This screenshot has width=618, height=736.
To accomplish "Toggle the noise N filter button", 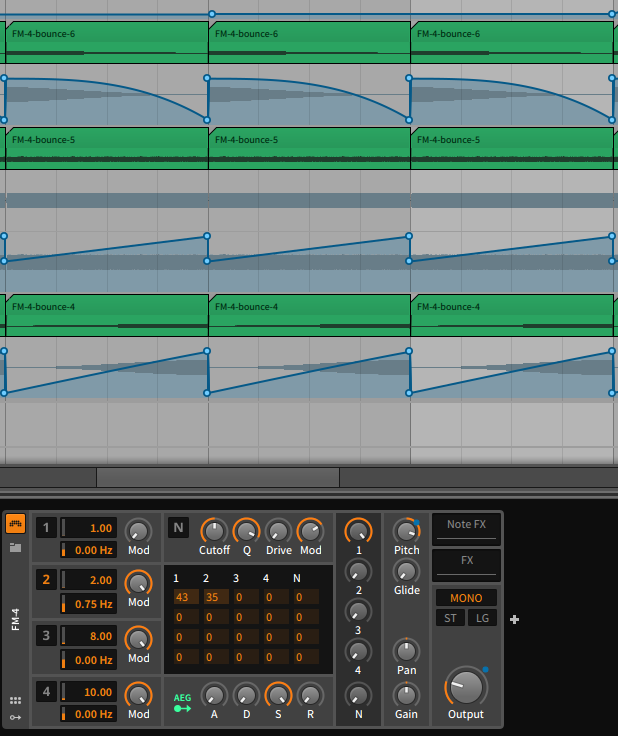I will (178, 528).
